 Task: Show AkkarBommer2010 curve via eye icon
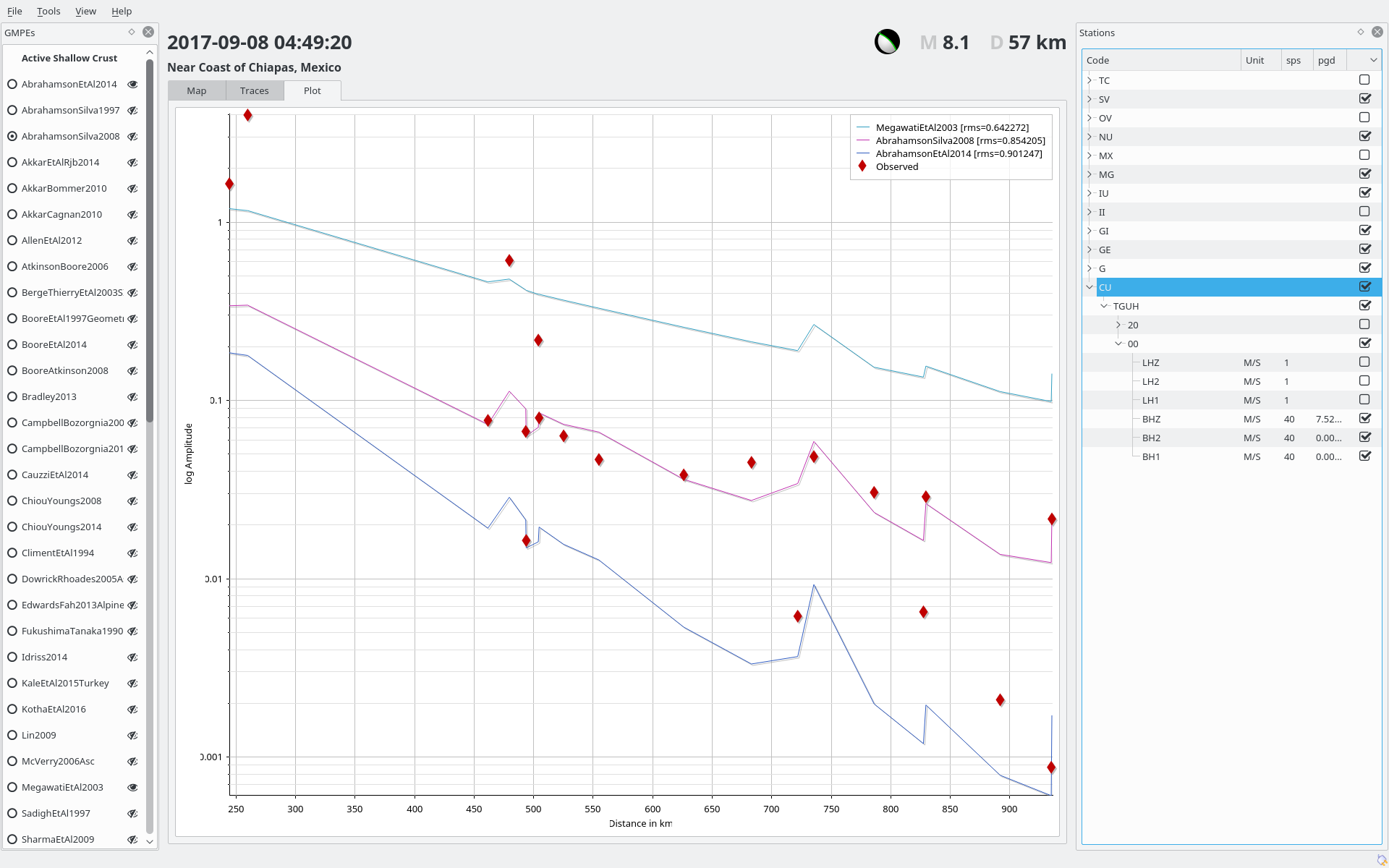point(132,189)
